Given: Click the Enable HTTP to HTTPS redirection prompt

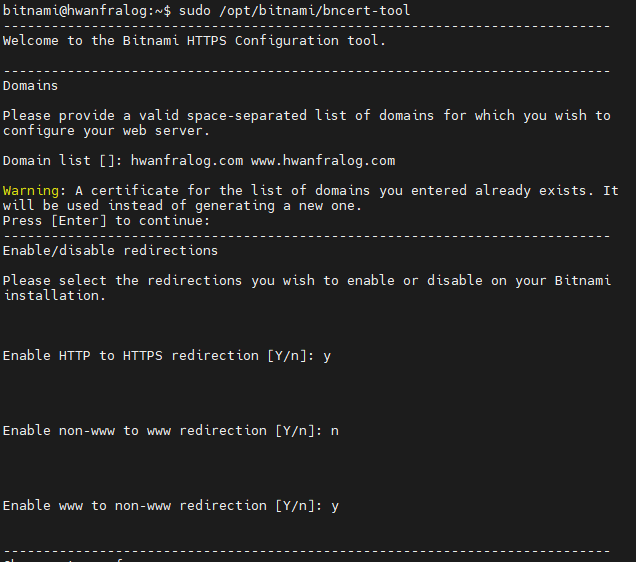Looking at the screenshot, I should (158, 355).
